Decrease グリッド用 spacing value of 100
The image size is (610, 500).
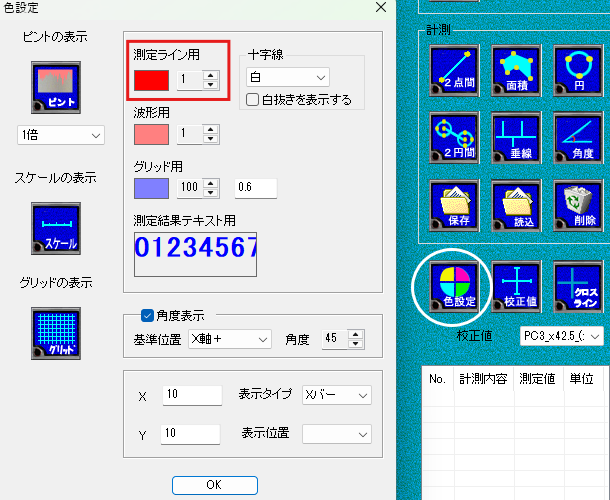tap(211, 193)
